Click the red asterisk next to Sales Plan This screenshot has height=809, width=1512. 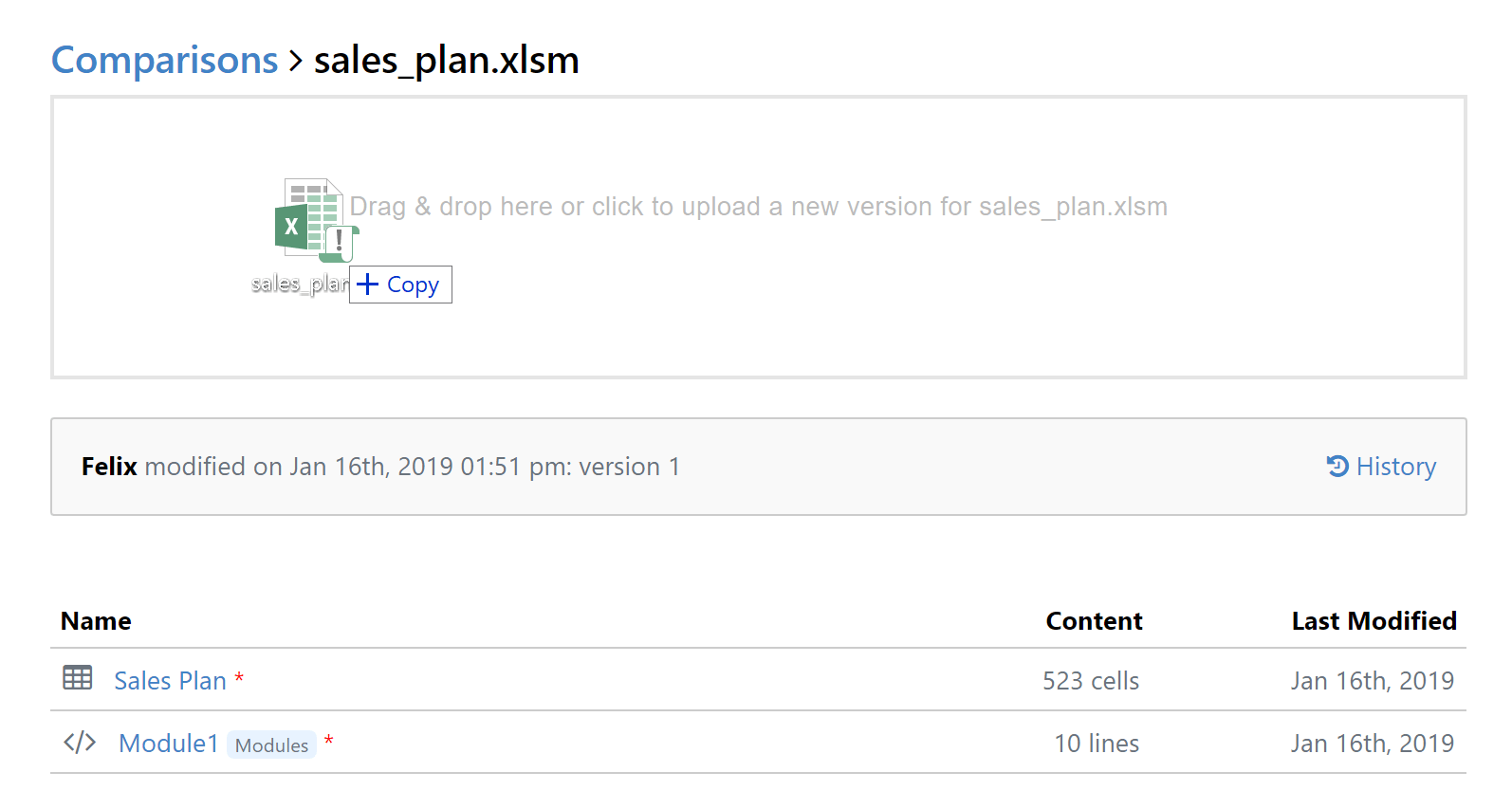239,677
